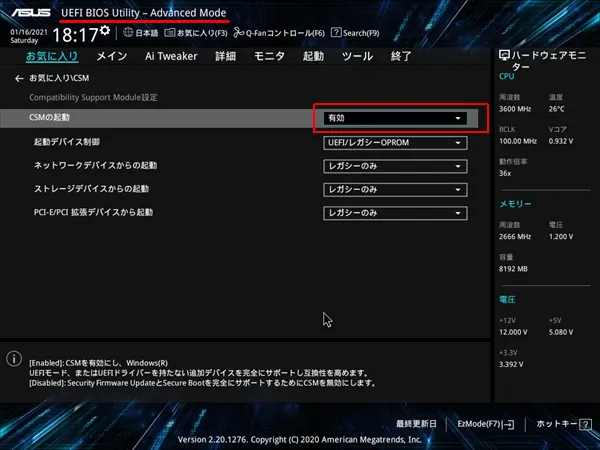Open 終了 tab
Viewport: 600px width, 450px height.
click(x=401, y=56)
